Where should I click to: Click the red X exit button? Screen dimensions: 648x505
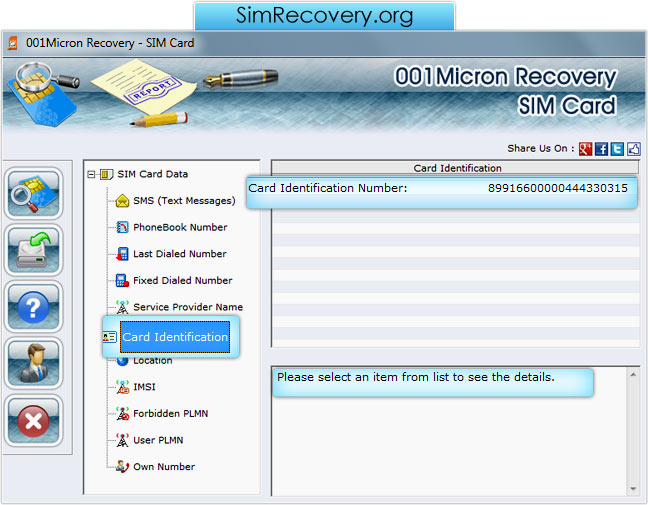pyautogui.click(x=33, y=420)
